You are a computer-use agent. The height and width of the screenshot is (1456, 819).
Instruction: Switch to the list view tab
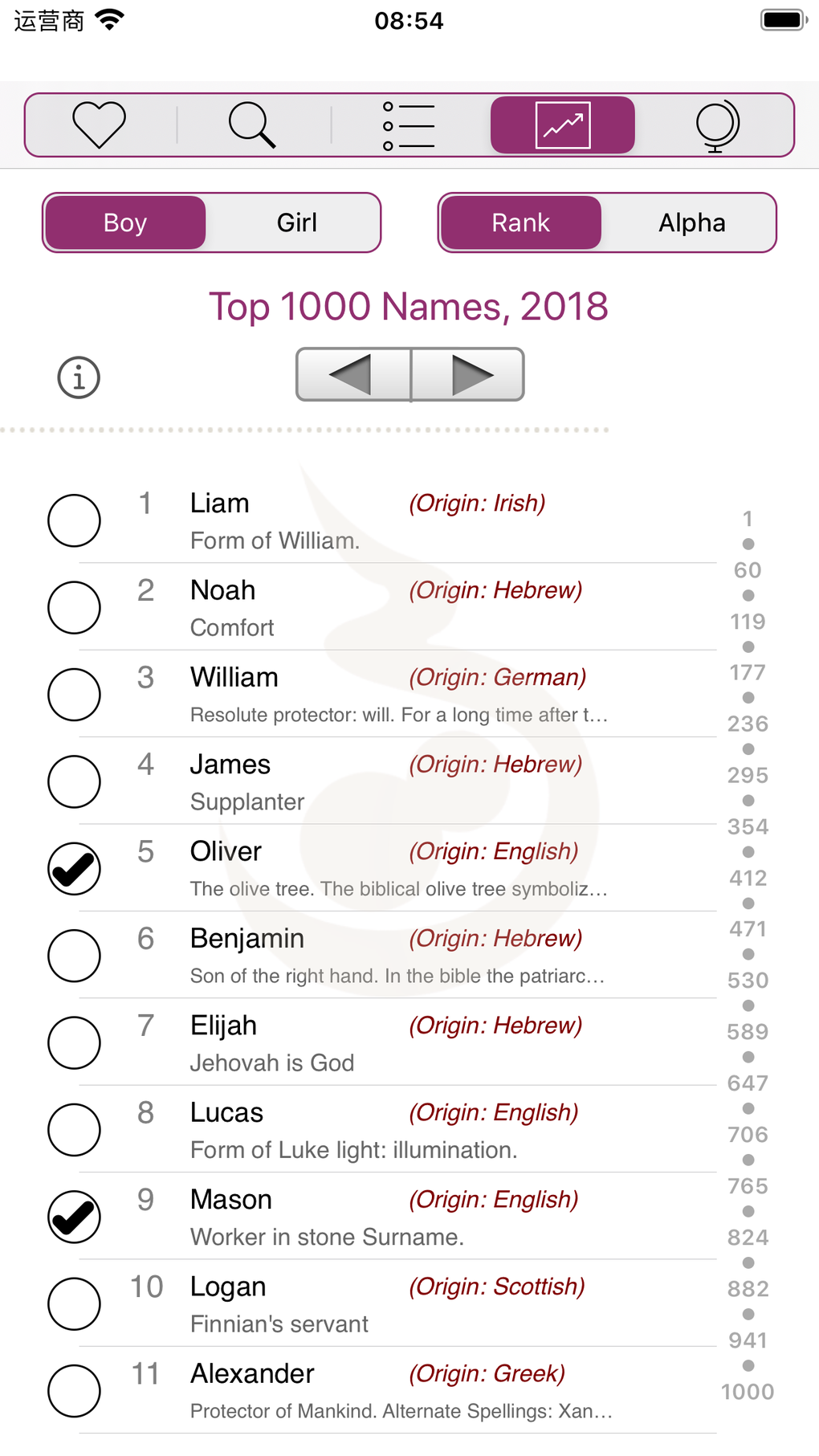pyautogui.click(x=409, y=125)
